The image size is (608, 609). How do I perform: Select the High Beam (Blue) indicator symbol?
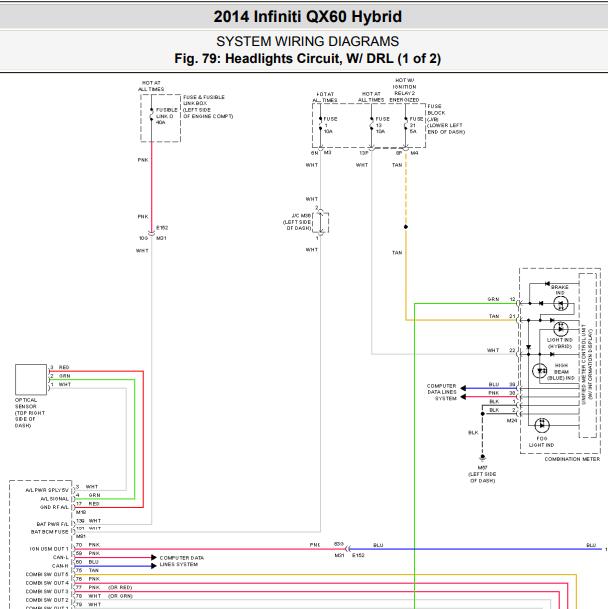click(x=540, y=371)
